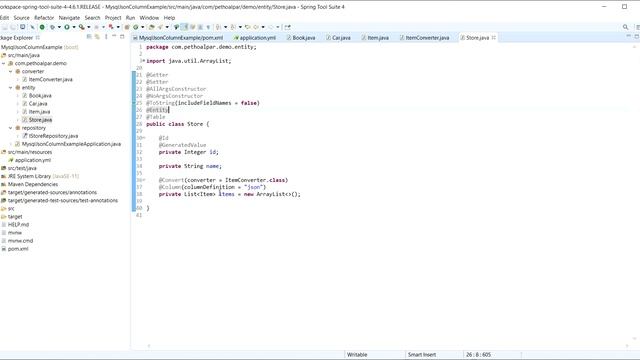Click the Next Annotation toolbar icon
This screenshot has width=640, height=360.
tap(218, 27)
